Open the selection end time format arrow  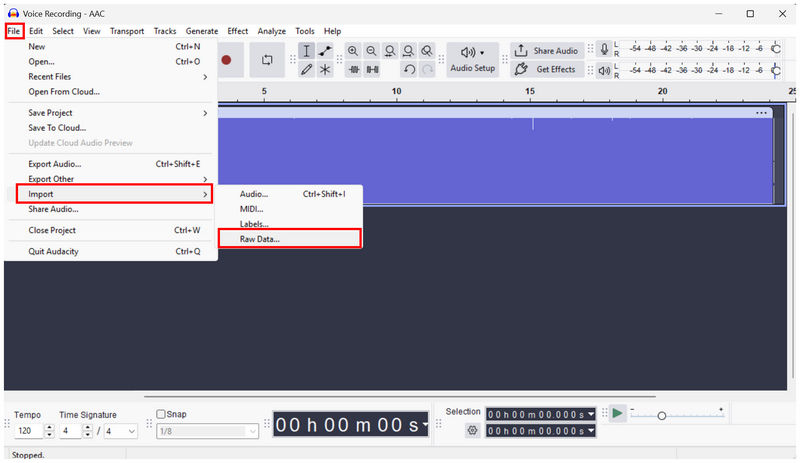[591, 431]
